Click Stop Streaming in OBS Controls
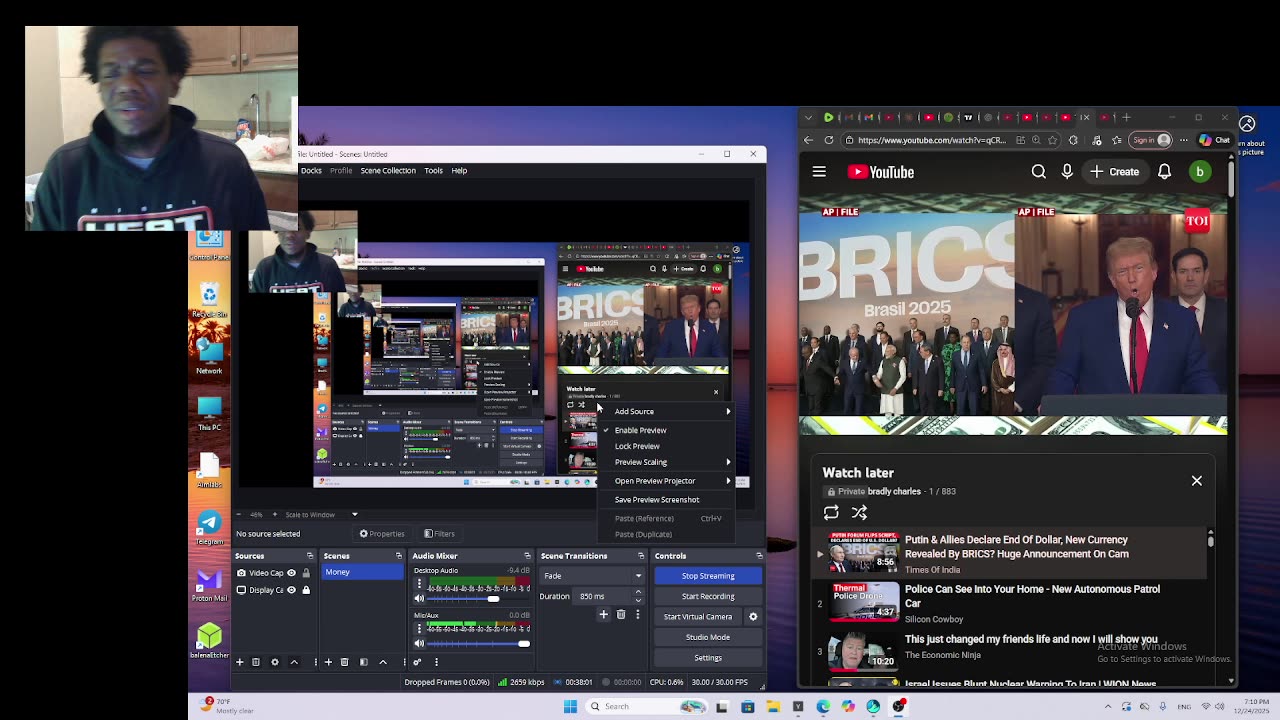 [708, 576]
